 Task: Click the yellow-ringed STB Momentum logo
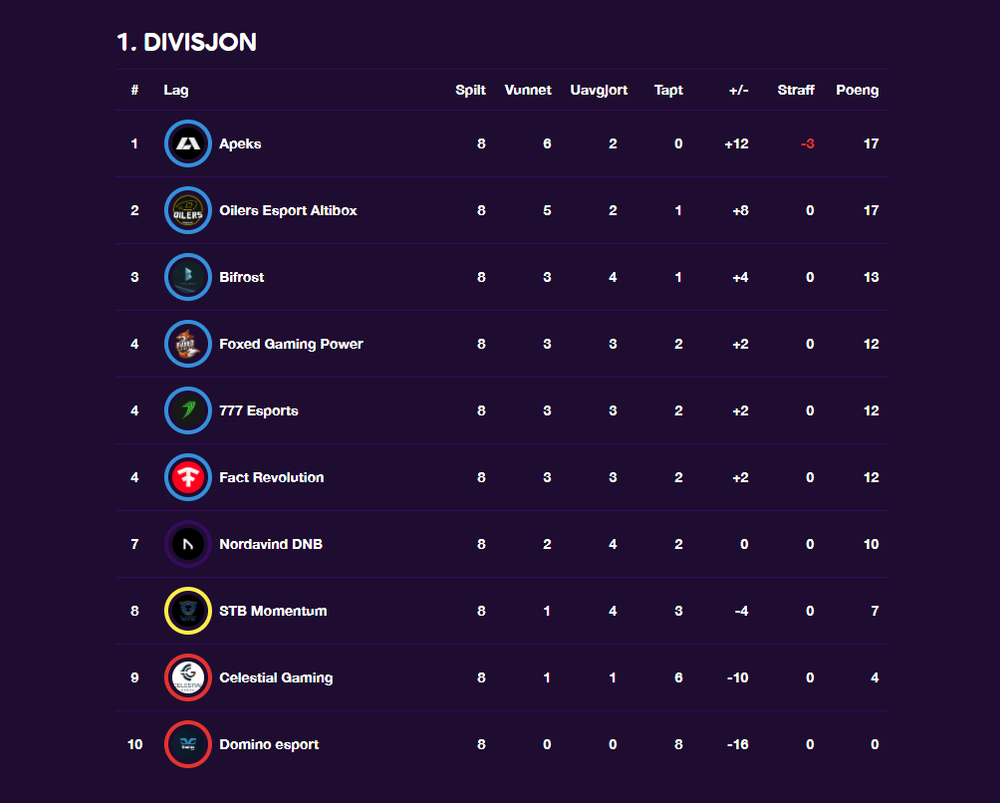[188, 611]
